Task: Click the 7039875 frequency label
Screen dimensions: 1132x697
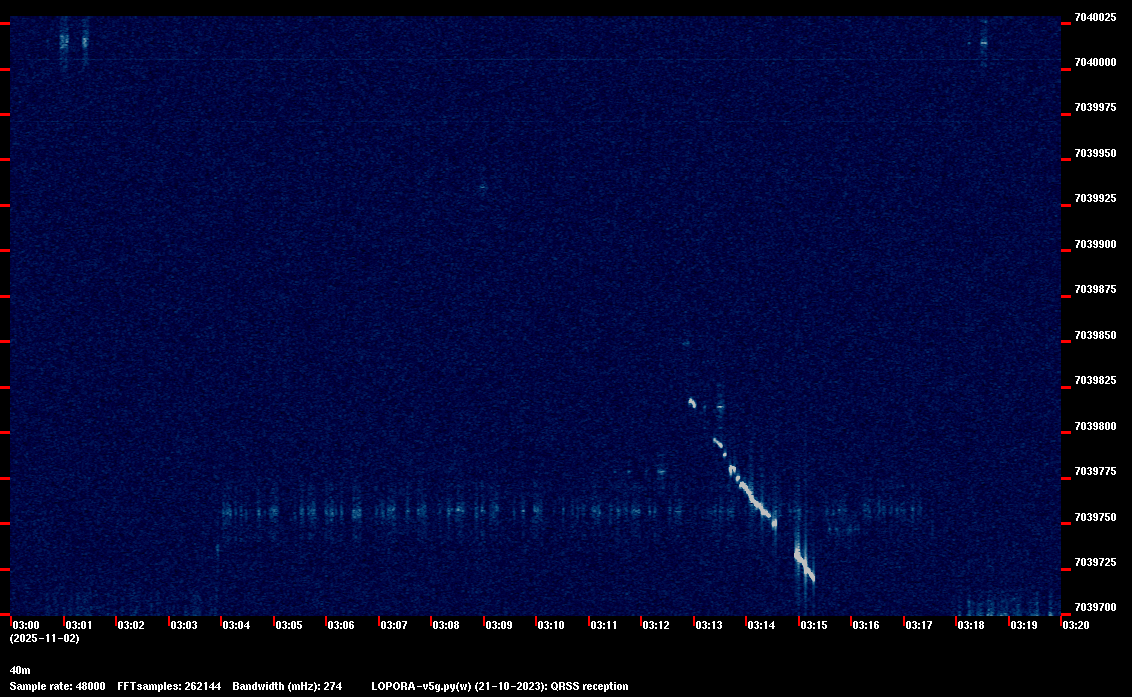Action: click(1095, 290)
